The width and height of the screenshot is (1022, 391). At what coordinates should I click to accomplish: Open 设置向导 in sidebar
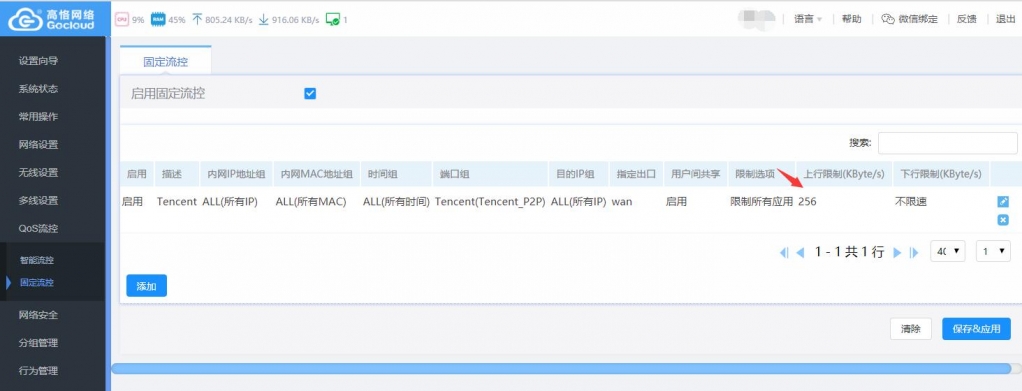[38, 61]
